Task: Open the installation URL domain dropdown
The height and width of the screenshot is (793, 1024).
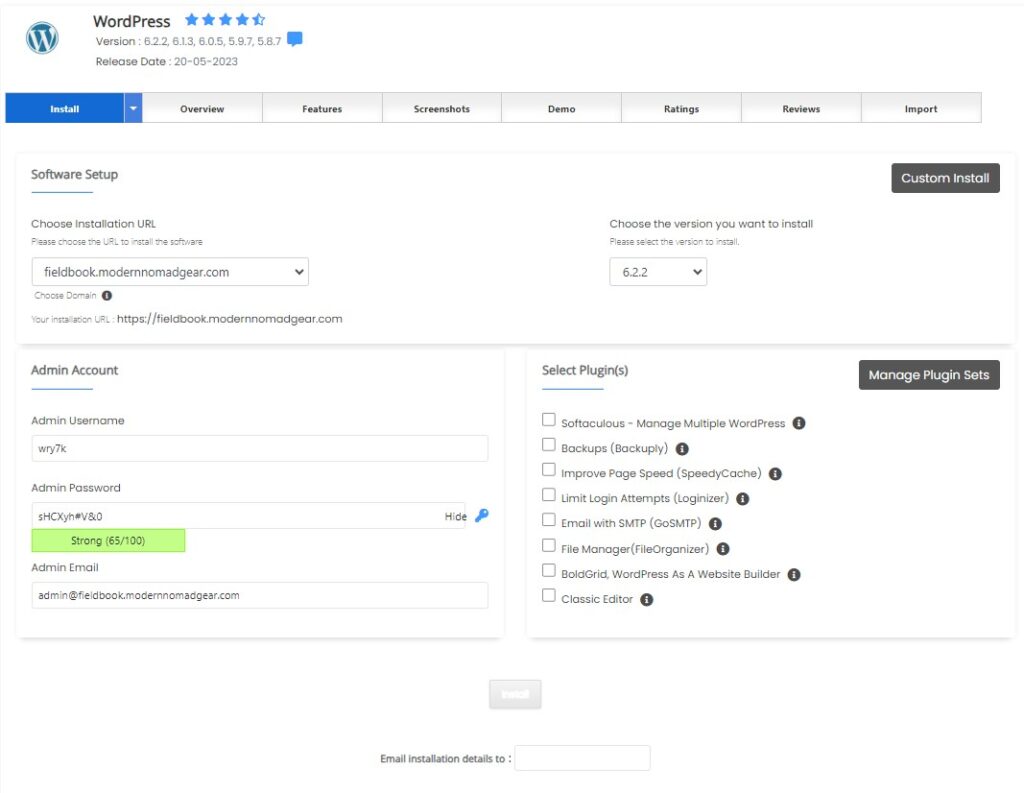Action: tap(170, 272)
